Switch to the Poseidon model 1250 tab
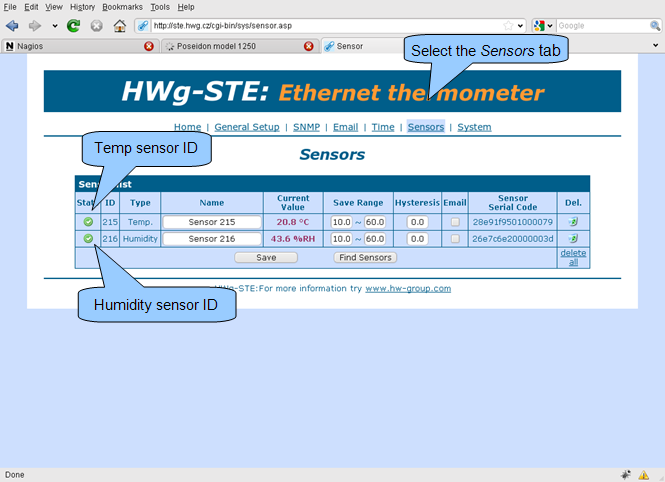This screenshot has width=665, height=482. (x=240, y=46)
